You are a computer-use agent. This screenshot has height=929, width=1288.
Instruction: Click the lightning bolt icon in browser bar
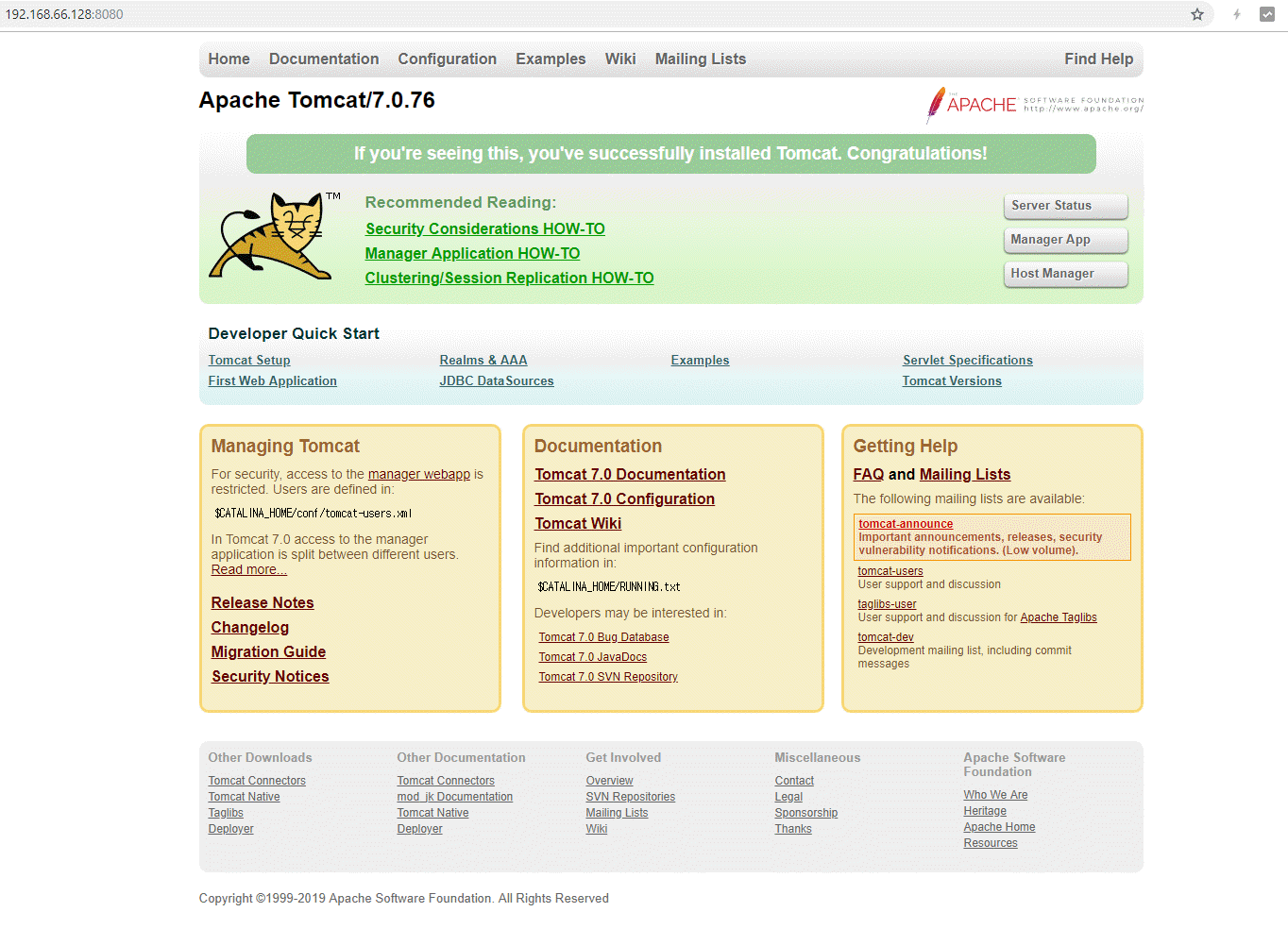click(1236, 14)
